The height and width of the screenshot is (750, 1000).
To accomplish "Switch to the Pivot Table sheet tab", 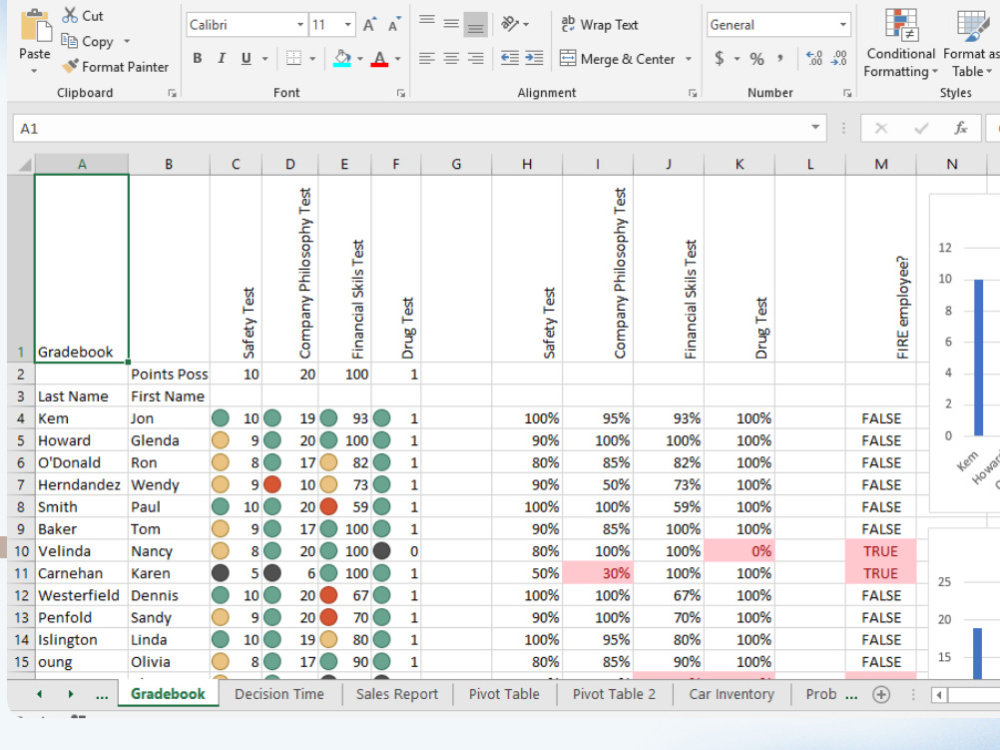I will tap(504, 694).
